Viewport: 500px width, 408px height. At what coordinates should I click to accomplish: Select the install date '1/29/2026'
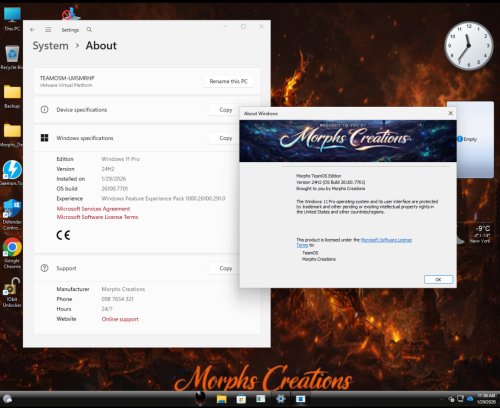(114, 179)
